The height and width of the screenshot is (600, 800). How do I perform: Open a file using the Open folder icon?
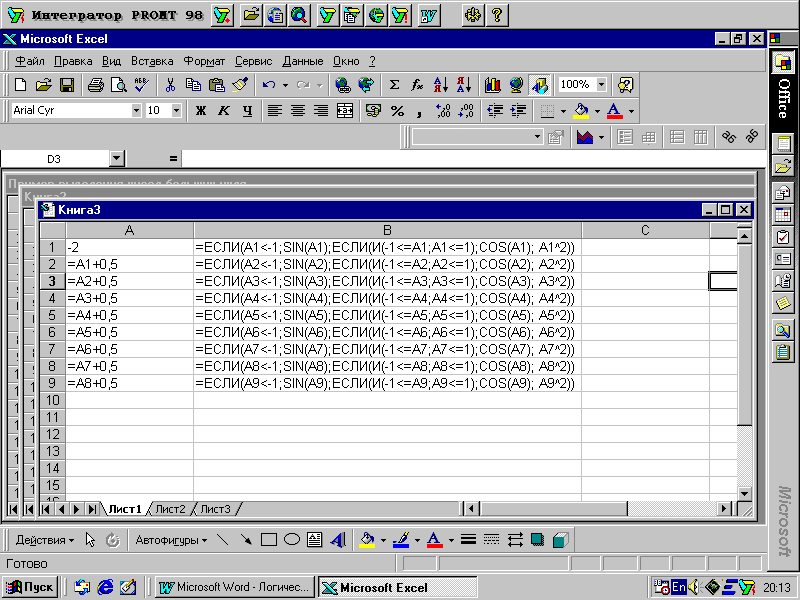[44, 85]
